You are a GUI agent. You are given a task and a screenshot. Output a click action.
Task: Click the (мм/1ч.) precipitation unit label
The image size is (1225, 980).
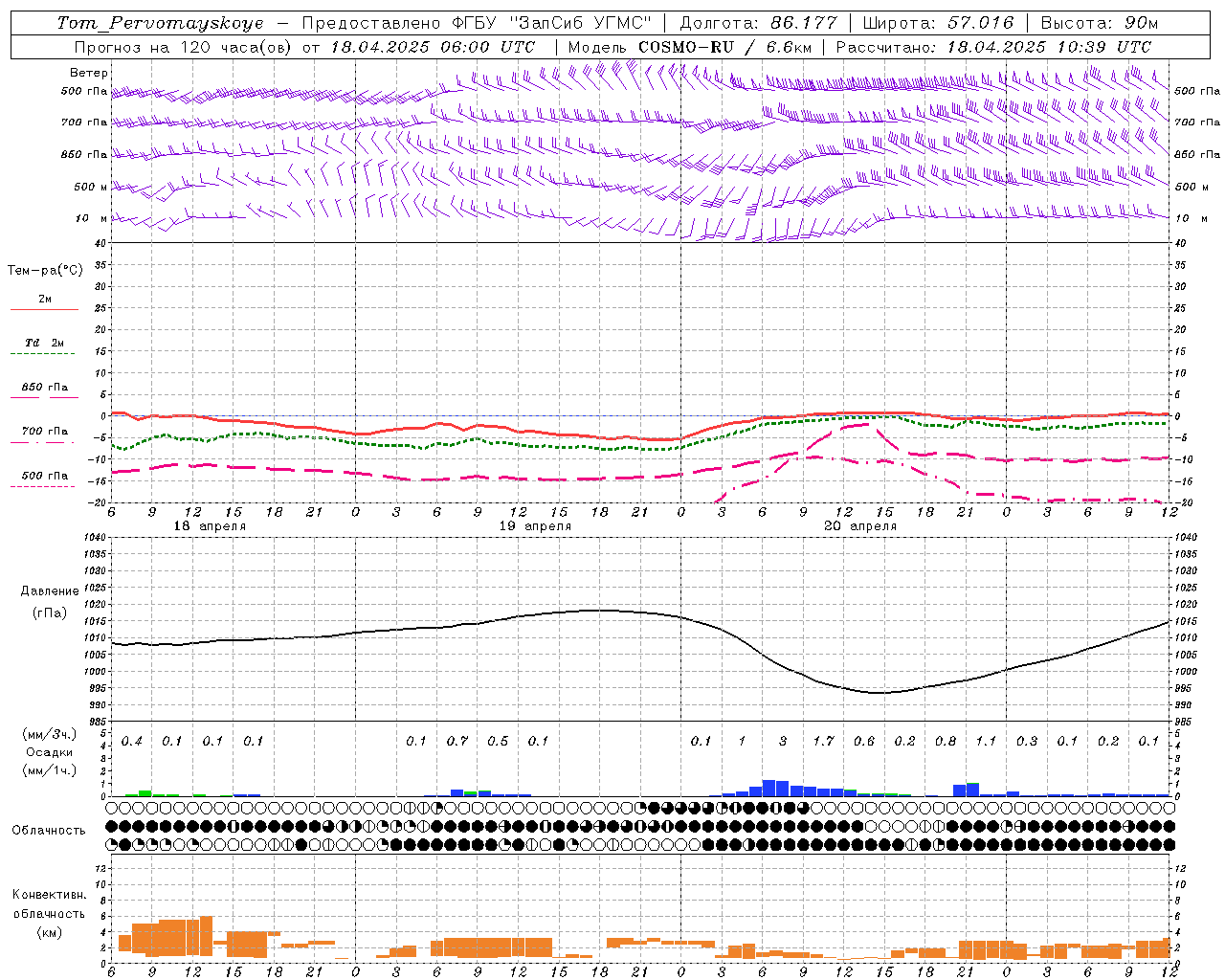pos(49,770)
